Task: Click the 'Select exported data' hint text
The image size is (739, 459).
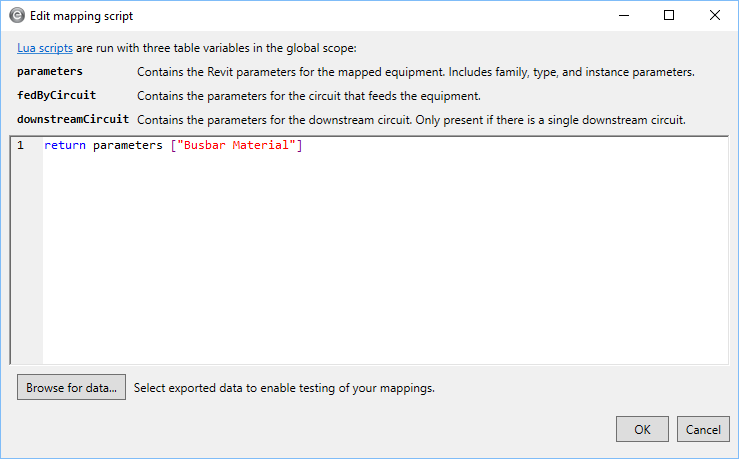Action: [x=284, y=387]
